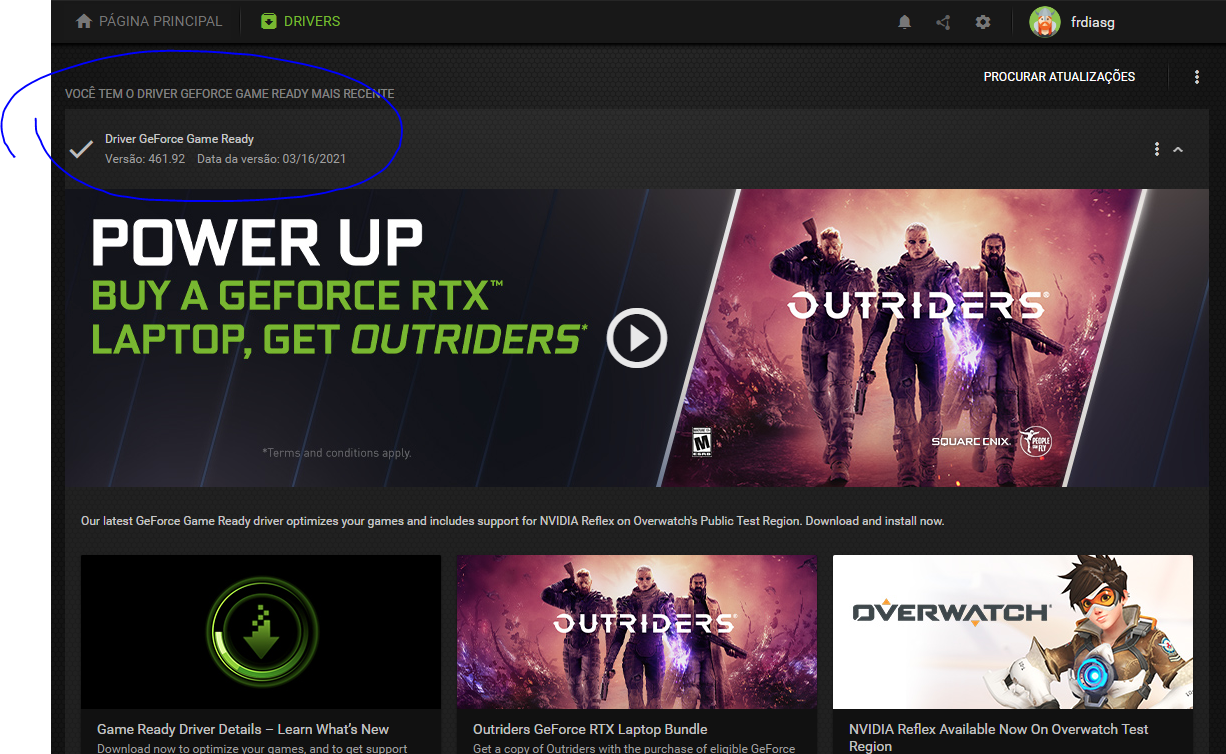This screenshot has height=754, width=1226.
Task: Click the share icon in header
Action: coord(943,22)
